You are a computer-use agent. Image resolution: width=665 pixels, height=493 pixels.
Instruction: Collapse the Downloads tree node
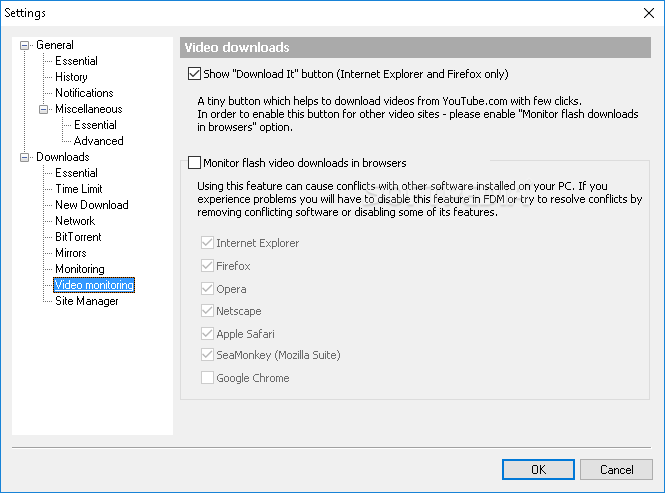[25, 157]
